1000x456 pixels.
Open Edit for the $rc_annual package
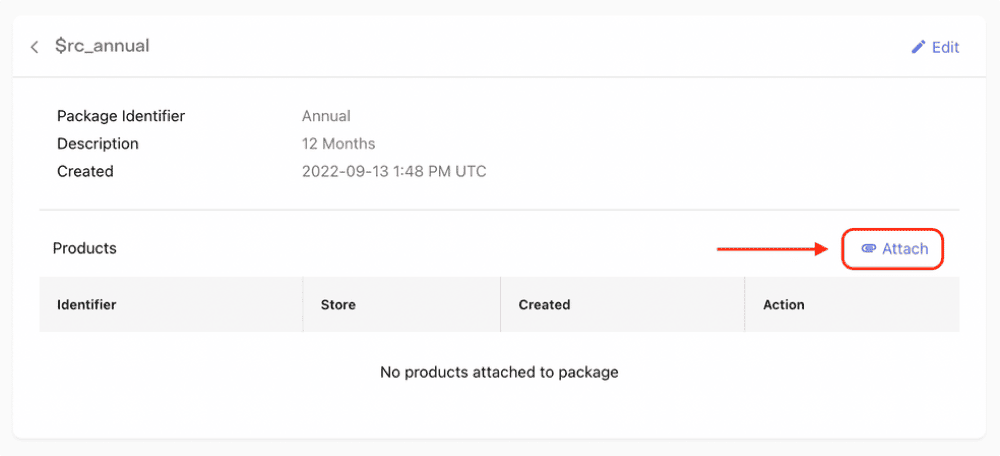(x=935, y=47)
